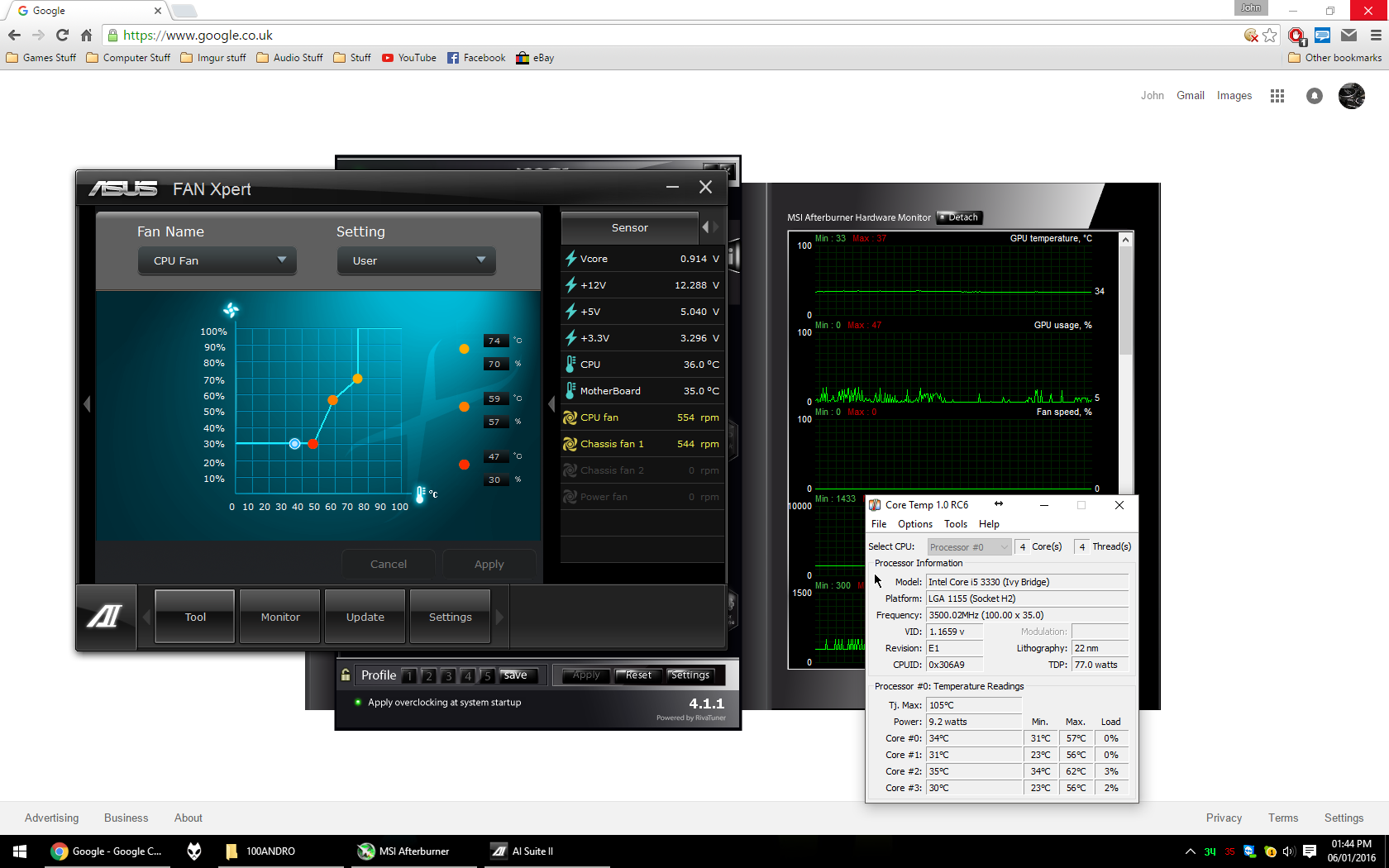
Task: Open the Windows Start menu
Action: point(20,851)
